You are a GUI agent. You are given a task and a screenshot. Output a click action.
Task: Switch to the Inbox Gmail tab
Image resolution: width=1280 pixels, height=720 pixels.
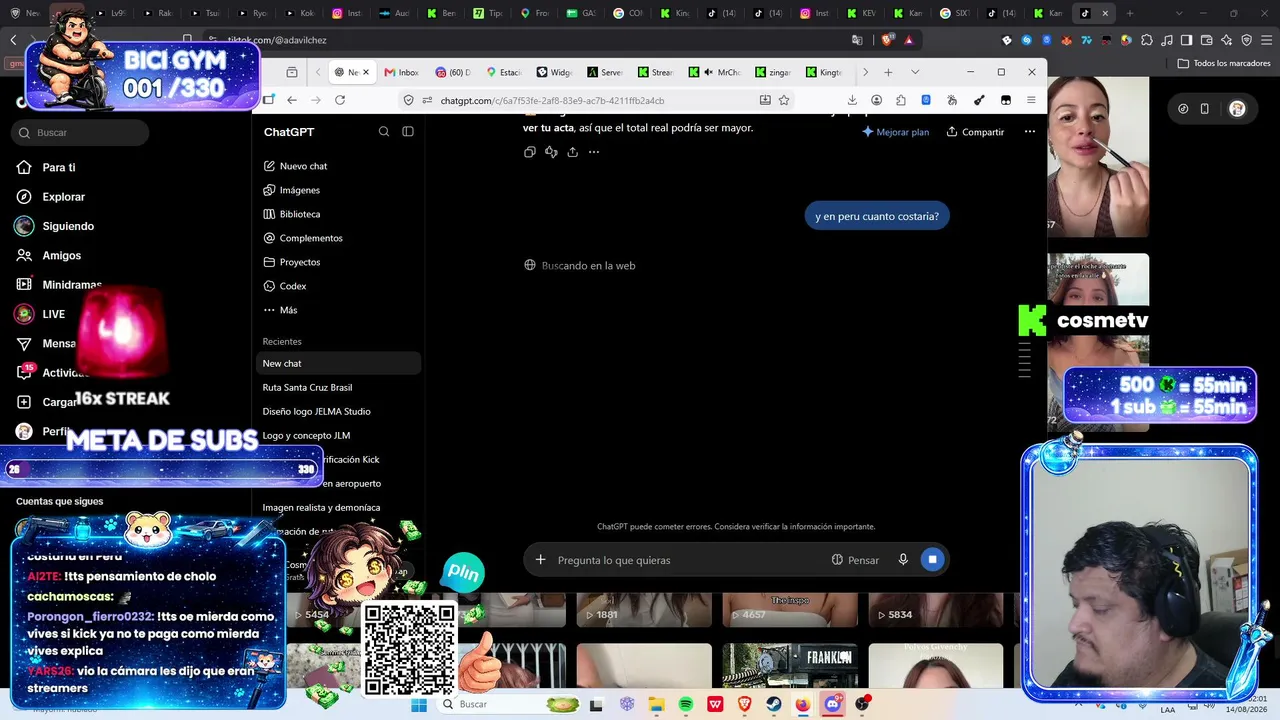(x=401, y=72)
